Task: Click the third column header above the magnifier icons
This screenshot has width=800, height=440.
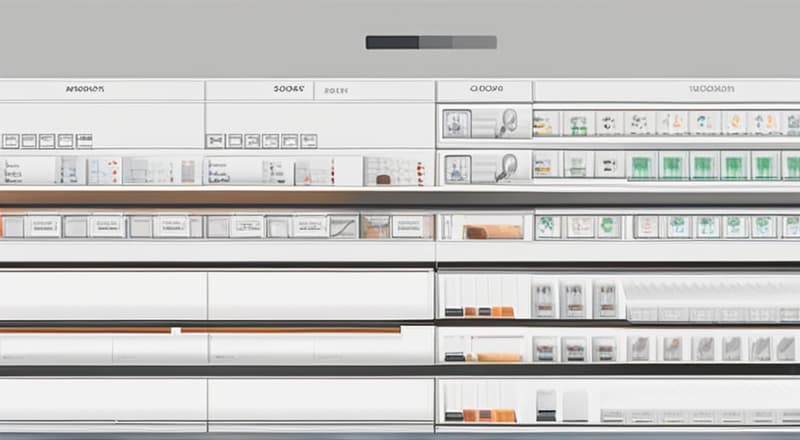Action: (485, 89)
